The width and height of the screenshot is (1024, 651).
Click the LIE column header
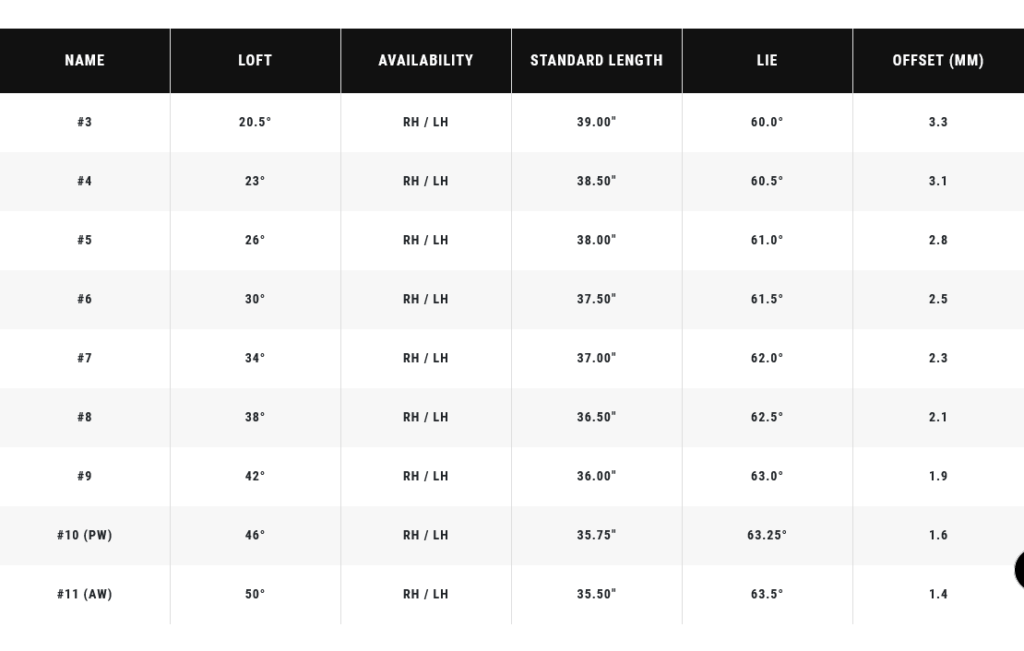click(767, 61)
